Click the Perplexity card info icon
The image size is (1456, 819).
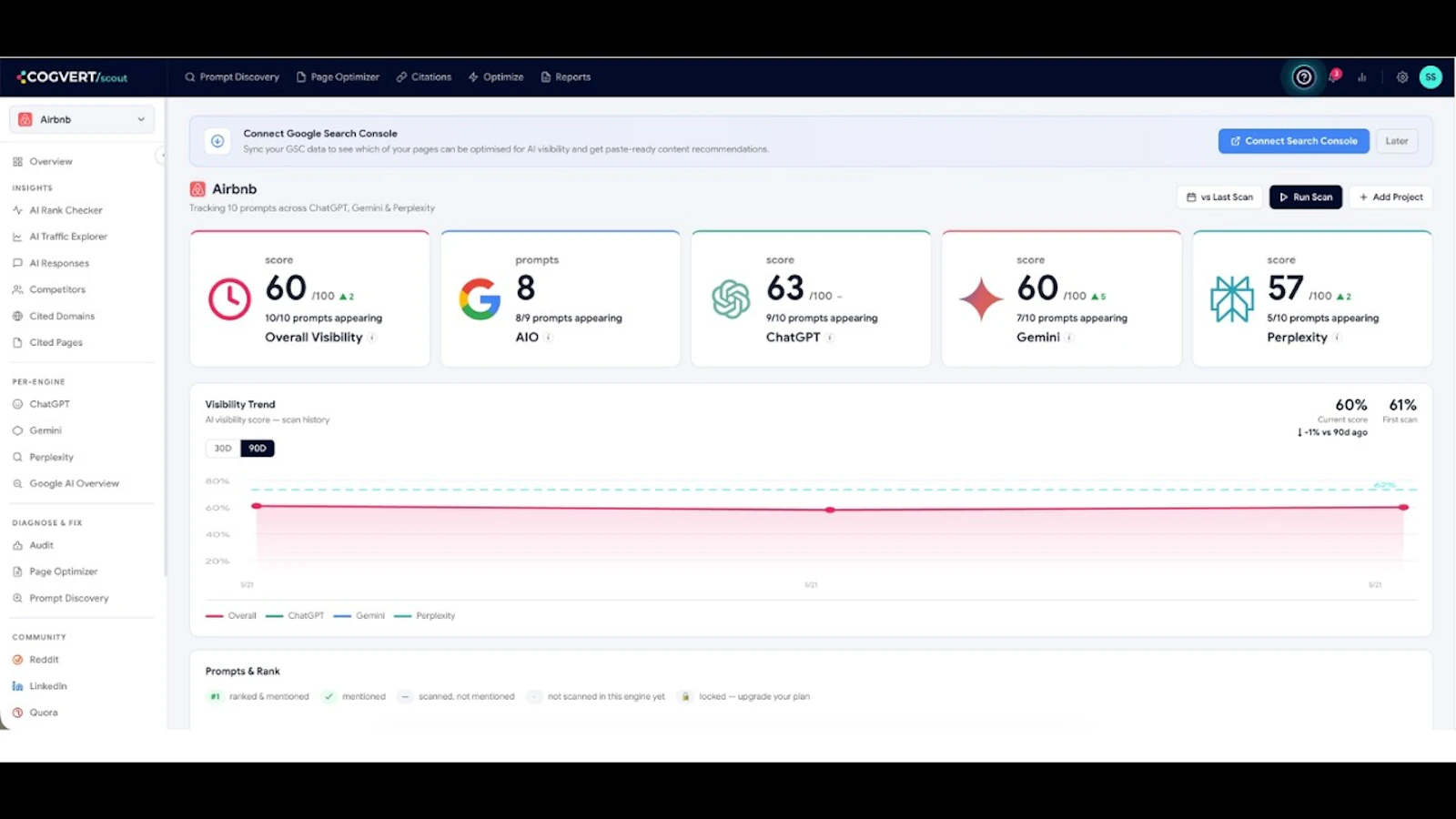pyautogui.click(x=1337, y=338)
